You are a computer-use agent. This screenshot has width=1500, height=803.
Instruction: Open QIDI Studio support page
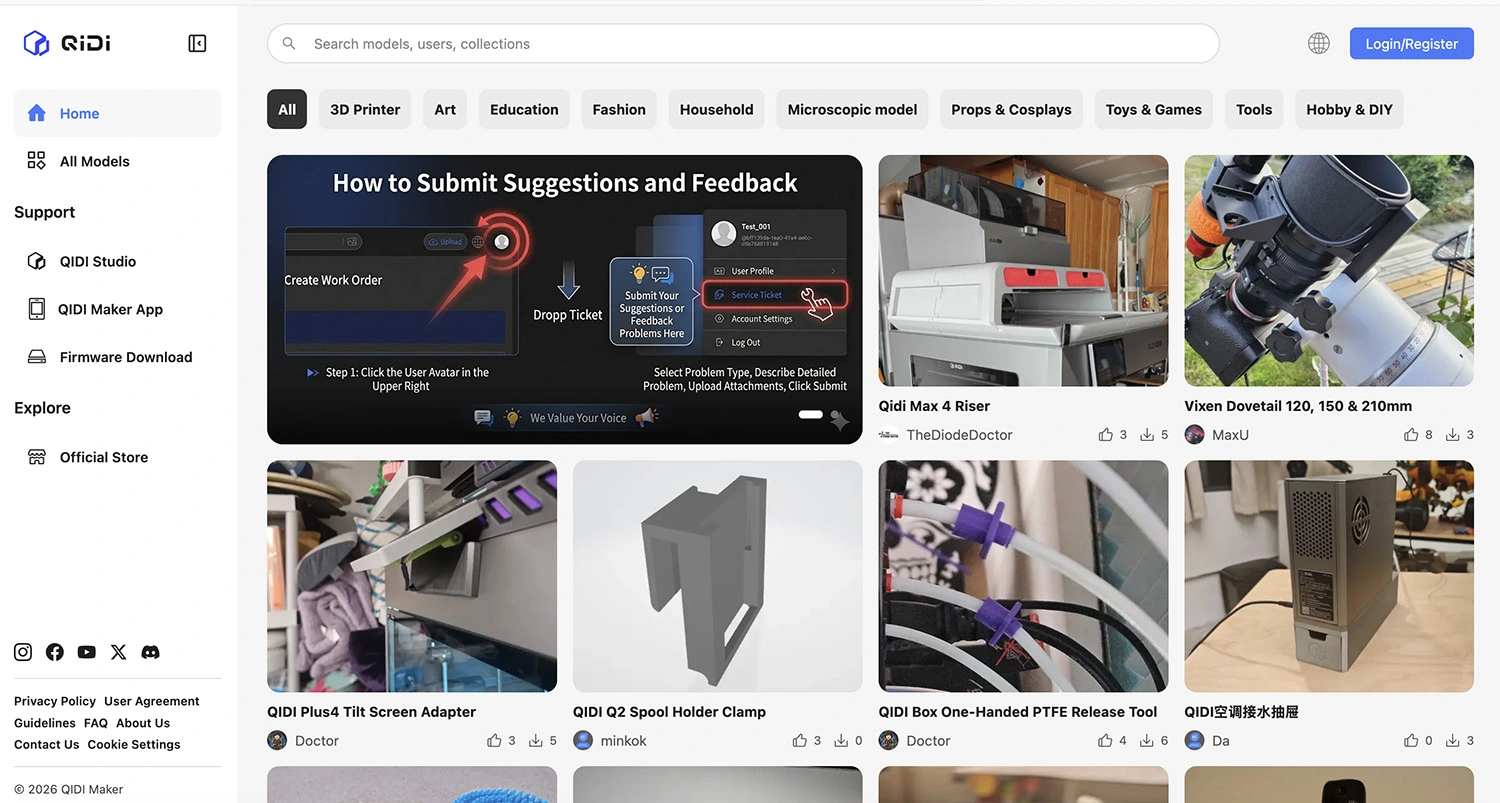click(x=118, y=261)
